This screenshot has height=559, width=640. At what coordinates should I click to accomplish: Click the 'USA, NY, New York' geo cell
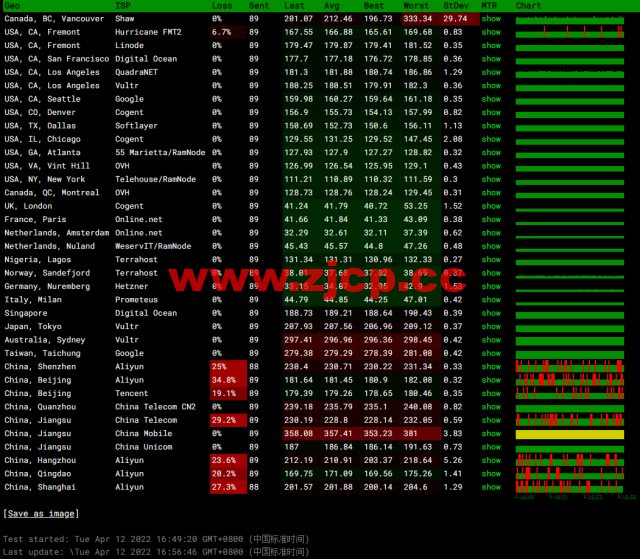pos(44,179)
